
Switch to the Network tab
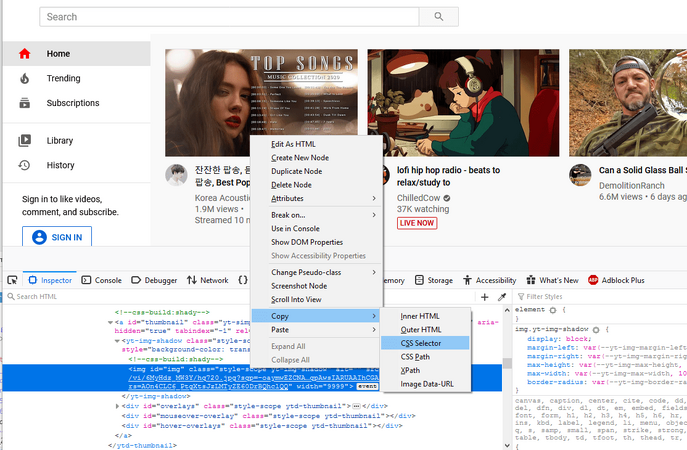point(208,280)
